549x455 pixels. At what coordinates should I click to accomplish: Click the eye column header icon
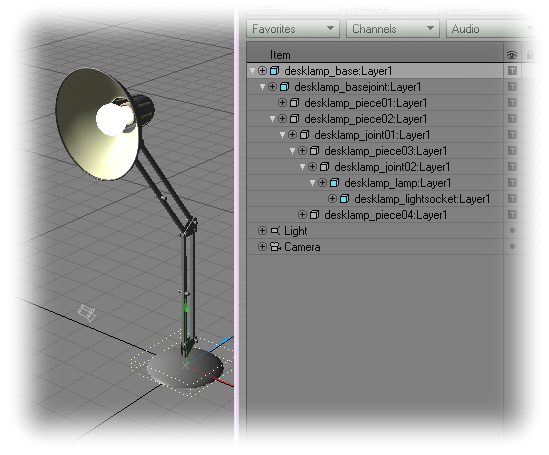point(512,55)
